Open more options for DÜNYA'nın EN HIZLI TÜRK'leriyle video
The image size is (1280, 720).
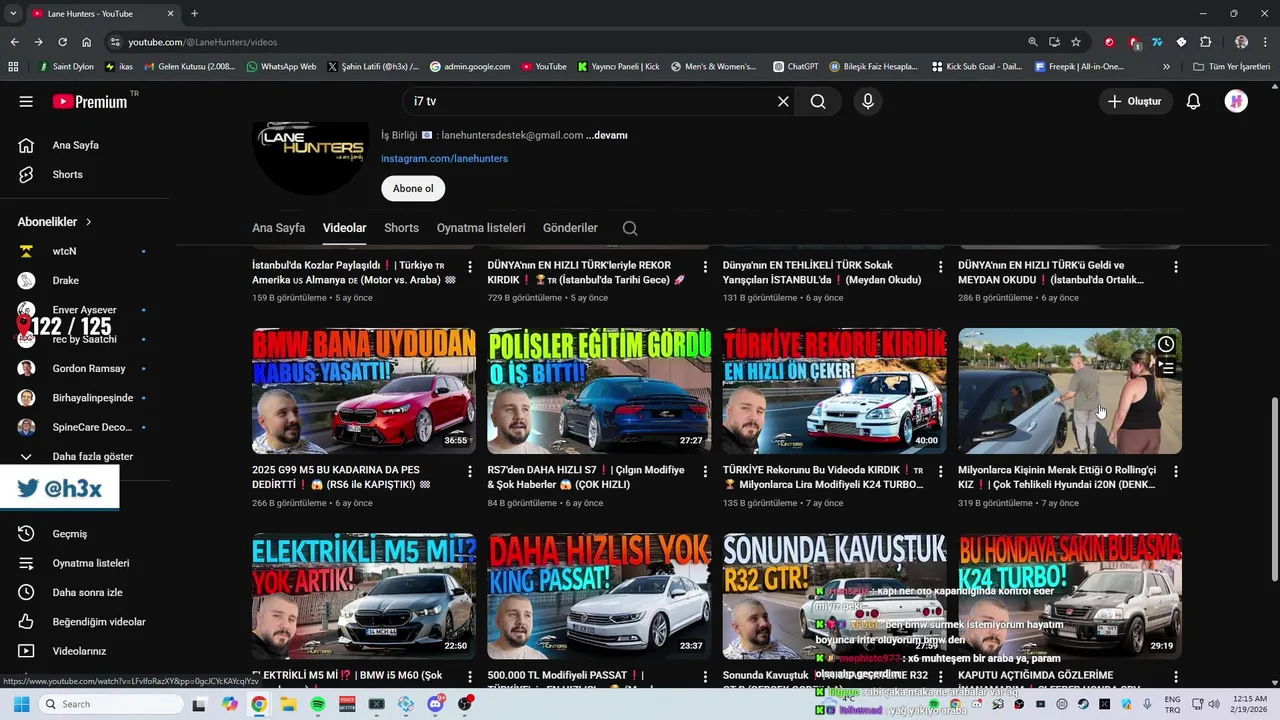[705, 267]
